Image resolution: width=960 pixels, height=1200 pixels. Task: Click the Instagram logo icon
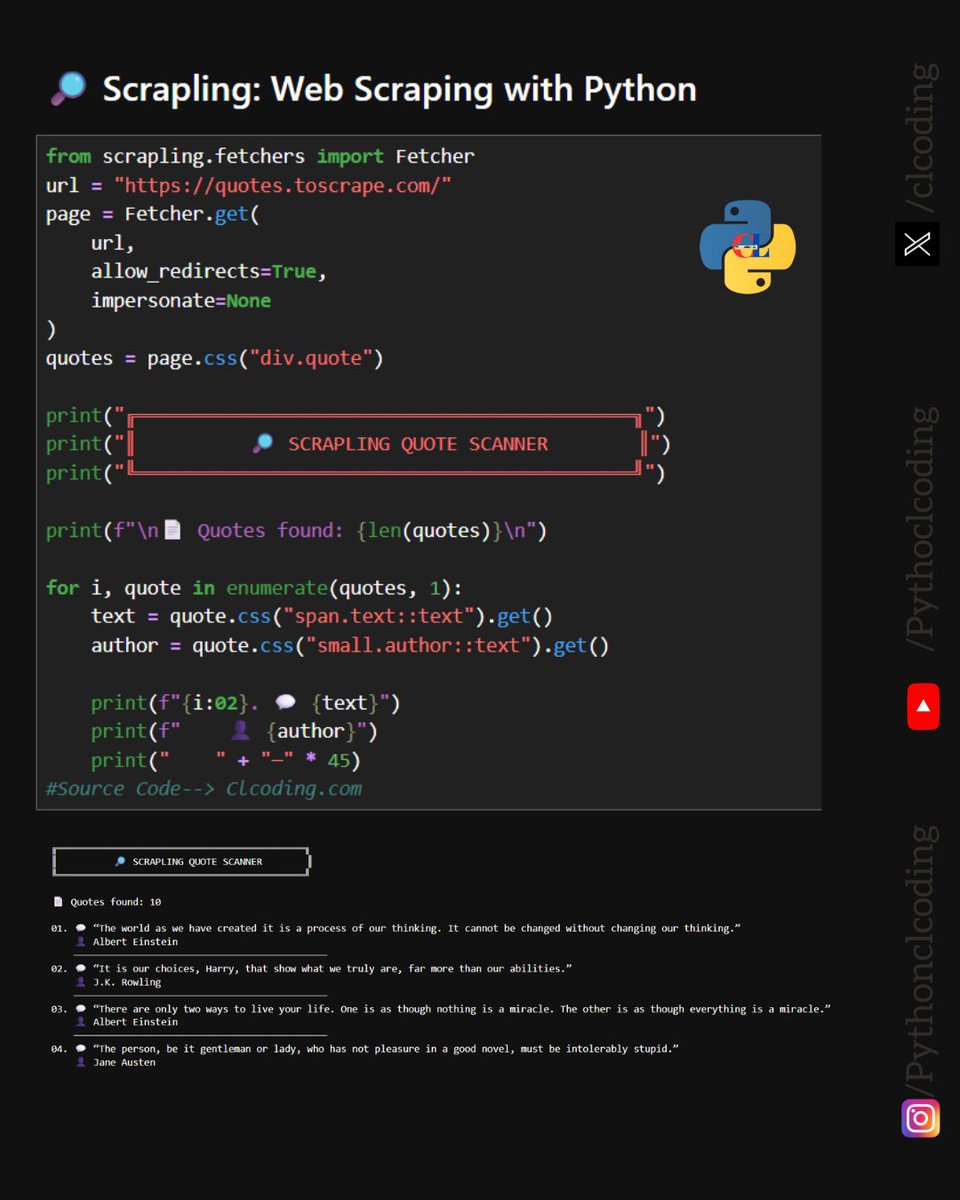920,1118
